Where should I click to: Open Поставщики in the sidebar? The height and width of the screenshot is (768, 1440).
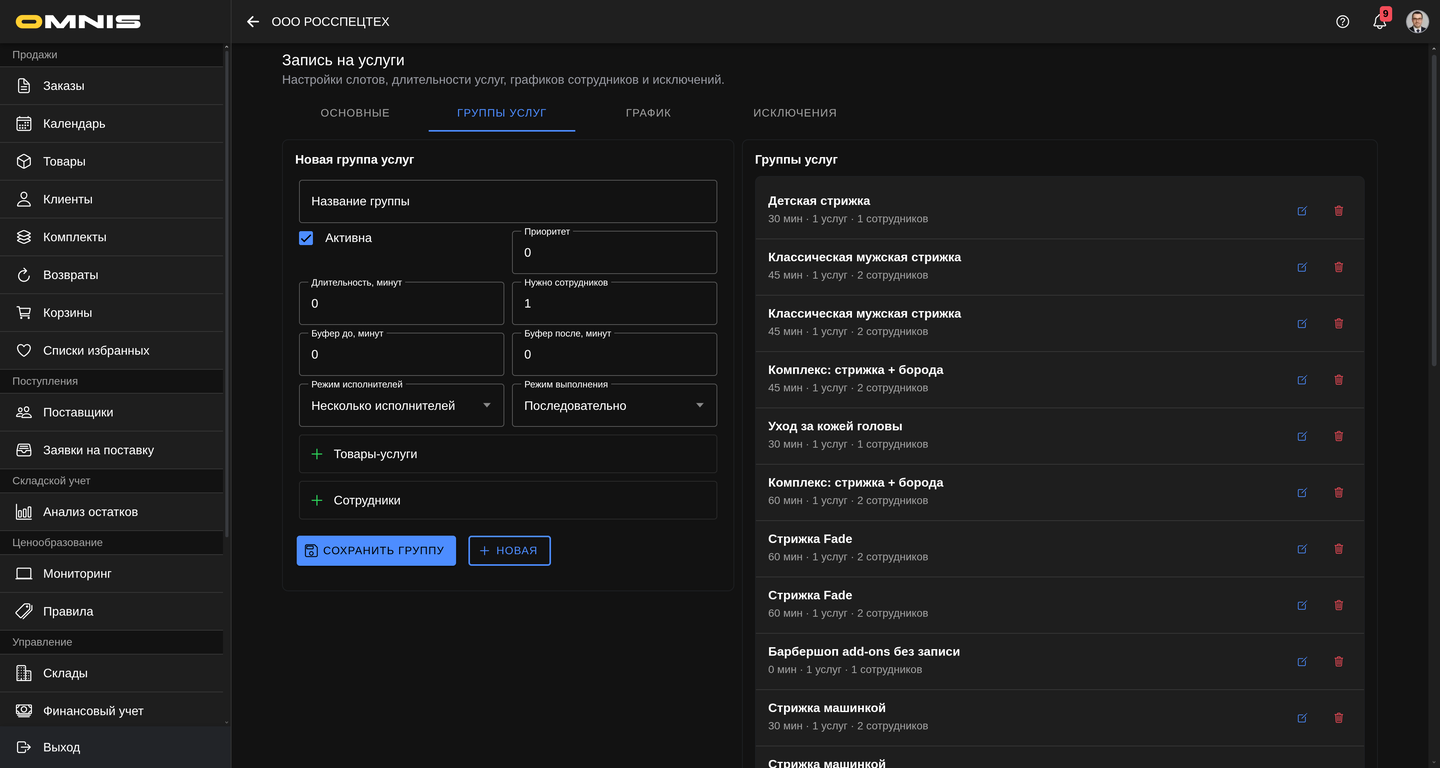coord(112,412)
